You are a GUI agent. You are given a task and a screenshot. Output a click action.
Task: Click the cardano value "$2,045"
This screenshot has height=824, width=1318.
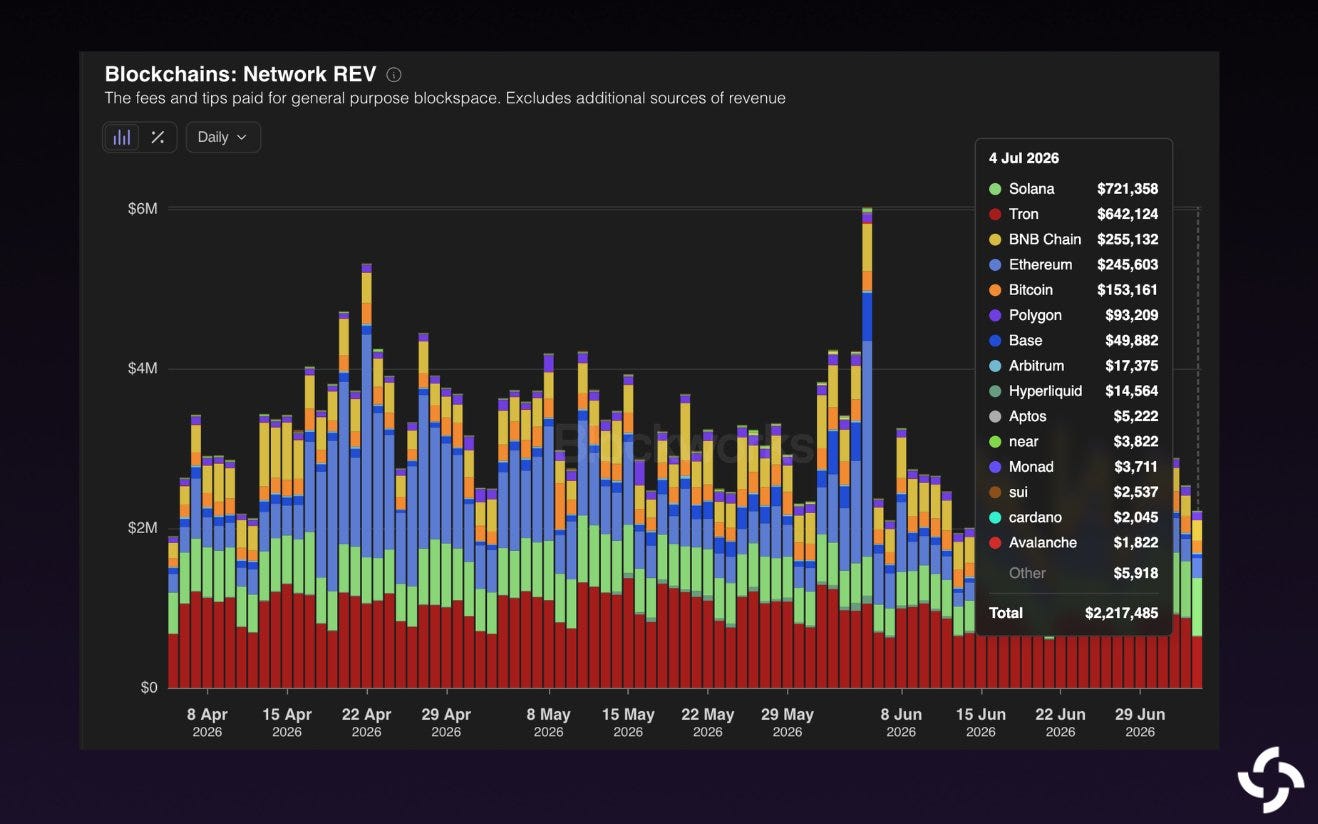(1135, 518)
